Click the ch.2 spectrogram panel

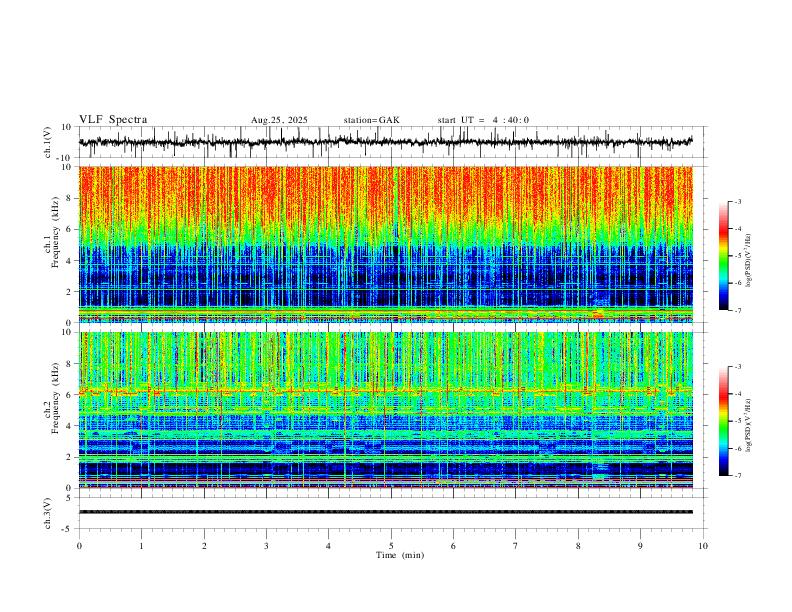[x=386, y=410]
